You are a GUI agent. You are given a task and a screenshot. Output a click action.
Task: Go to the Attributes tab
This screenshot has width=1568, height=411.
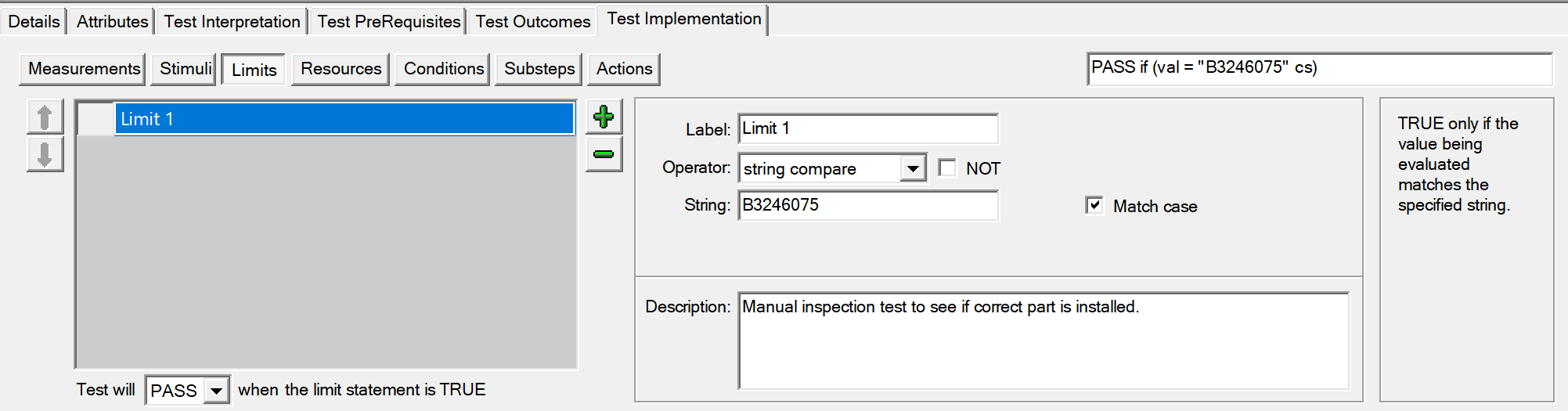tap(112, 21)
